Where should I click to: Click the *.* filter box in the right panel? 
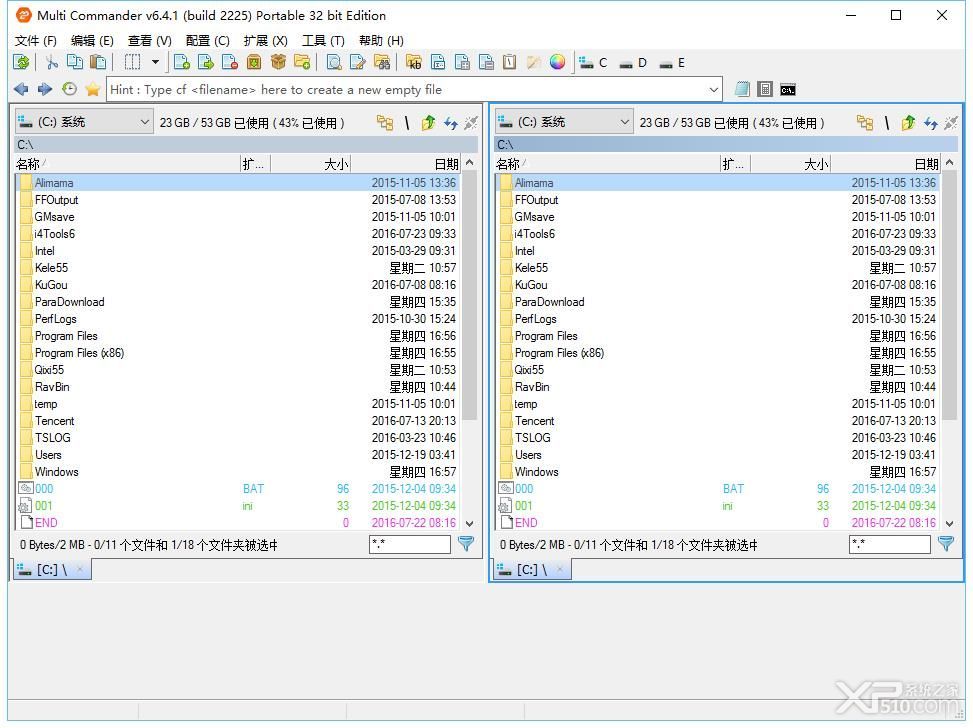point(890,544)
